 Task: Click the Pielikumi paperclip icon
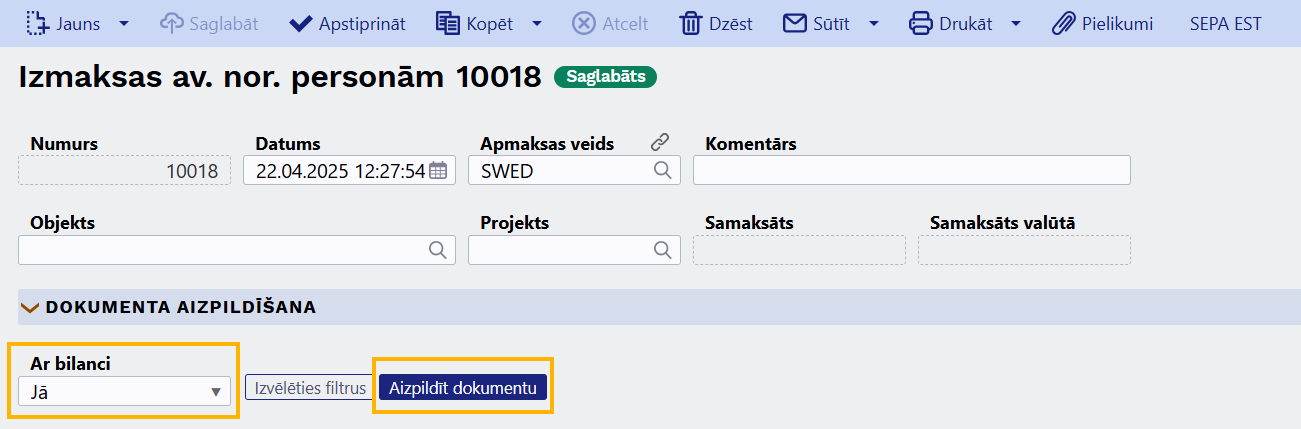pyautogui.click(x=1063, y=23)
